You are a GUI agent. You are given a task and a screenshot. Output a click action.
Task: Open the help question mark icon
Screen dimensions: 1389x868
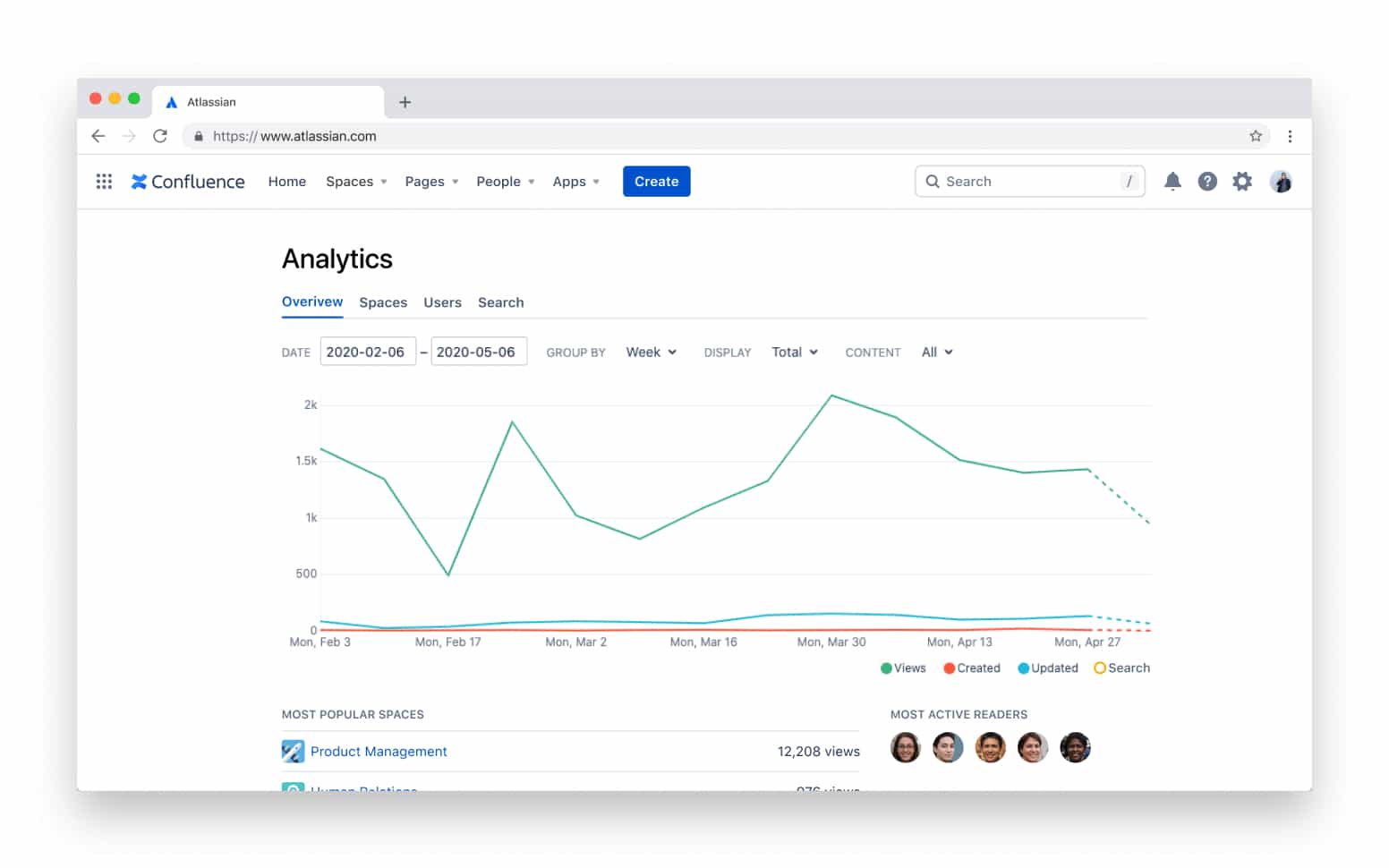[1207, 181]
